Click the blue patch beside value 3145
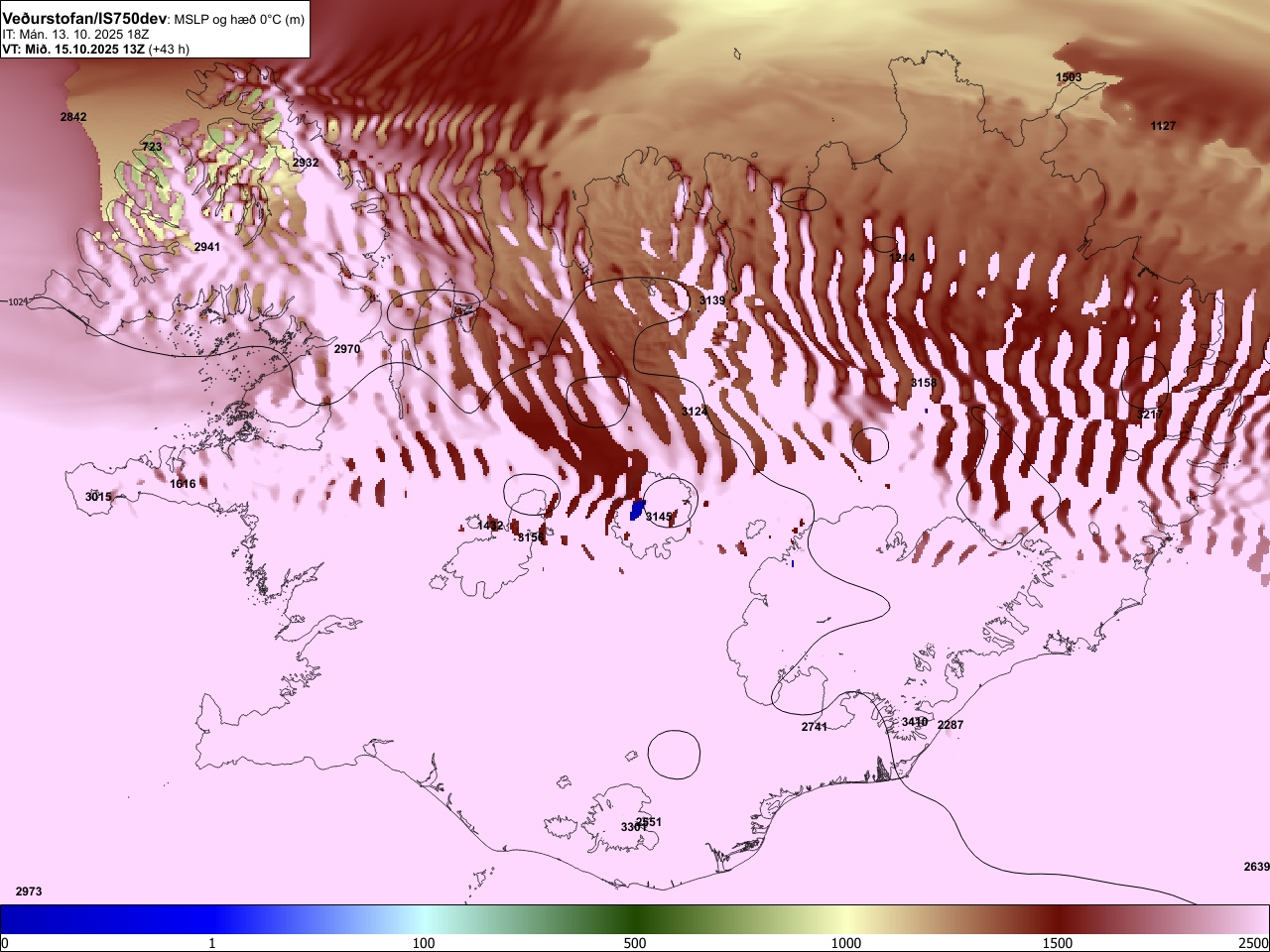The image size is (1270, 952). pos(638,510)
